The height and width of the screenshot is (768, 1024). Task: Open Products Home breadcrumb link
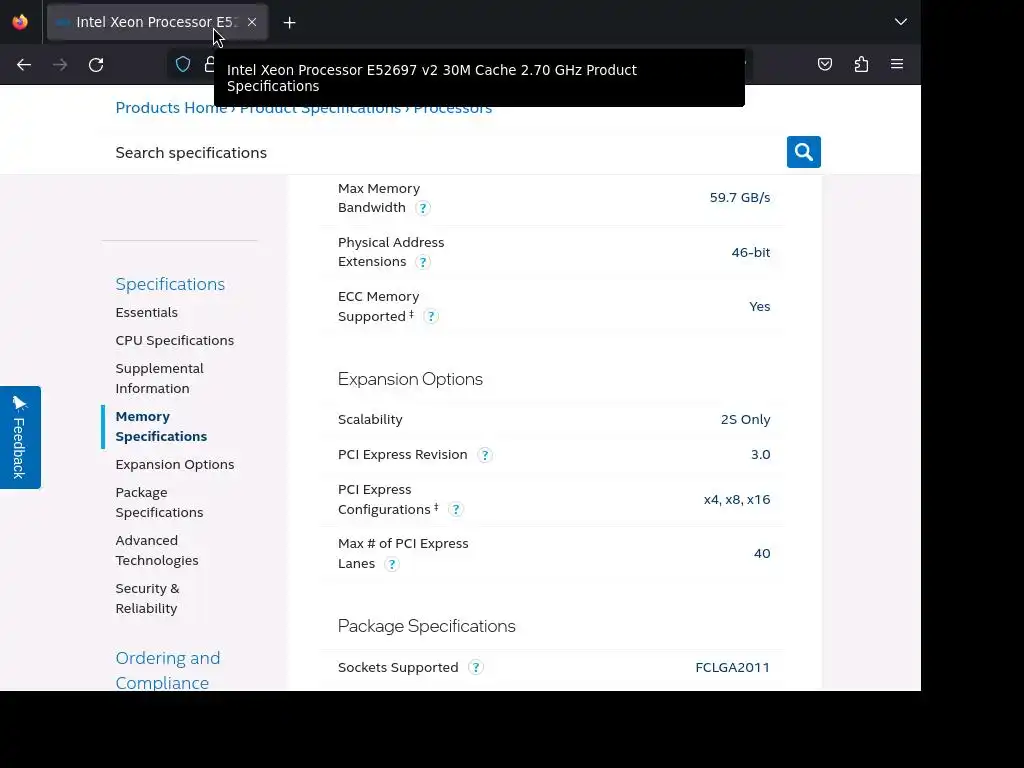pyautogui.click(x=171, y=108)
